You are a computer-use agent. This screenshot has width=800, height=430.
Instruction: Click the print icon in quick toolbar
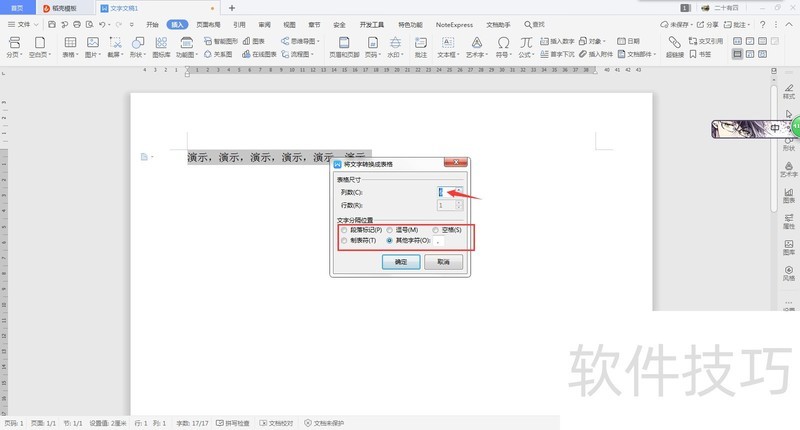[77, 24]
